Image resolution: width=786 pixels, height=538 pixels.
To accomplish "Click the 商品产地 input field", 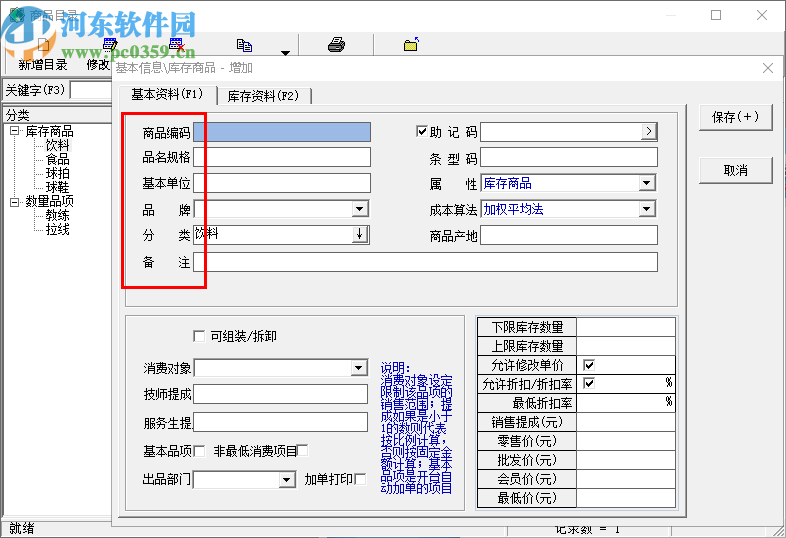I will coord(569,235).
